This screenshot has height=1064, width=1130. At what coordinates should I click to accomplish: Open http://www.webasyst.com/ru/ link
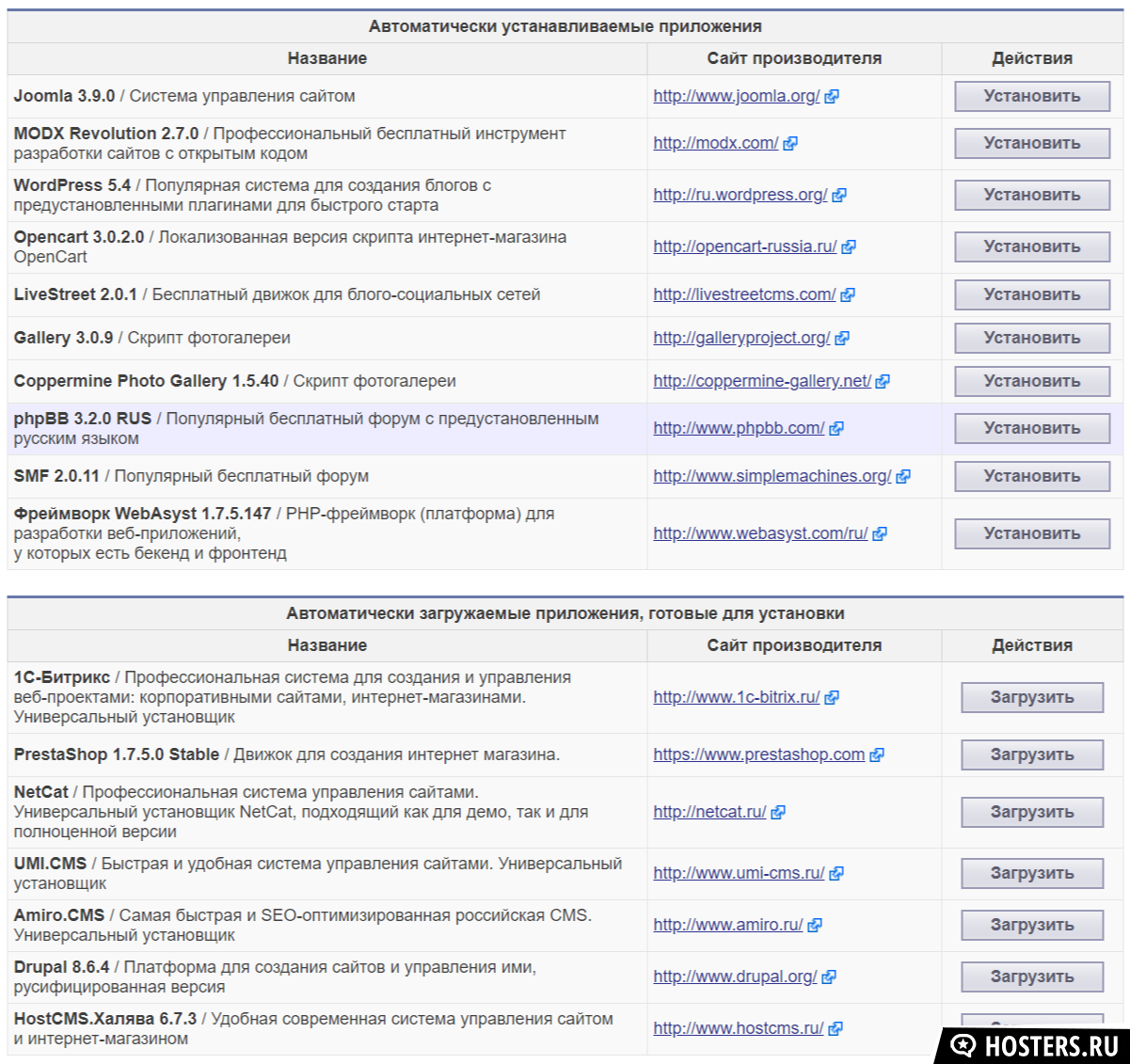point(760,533)
